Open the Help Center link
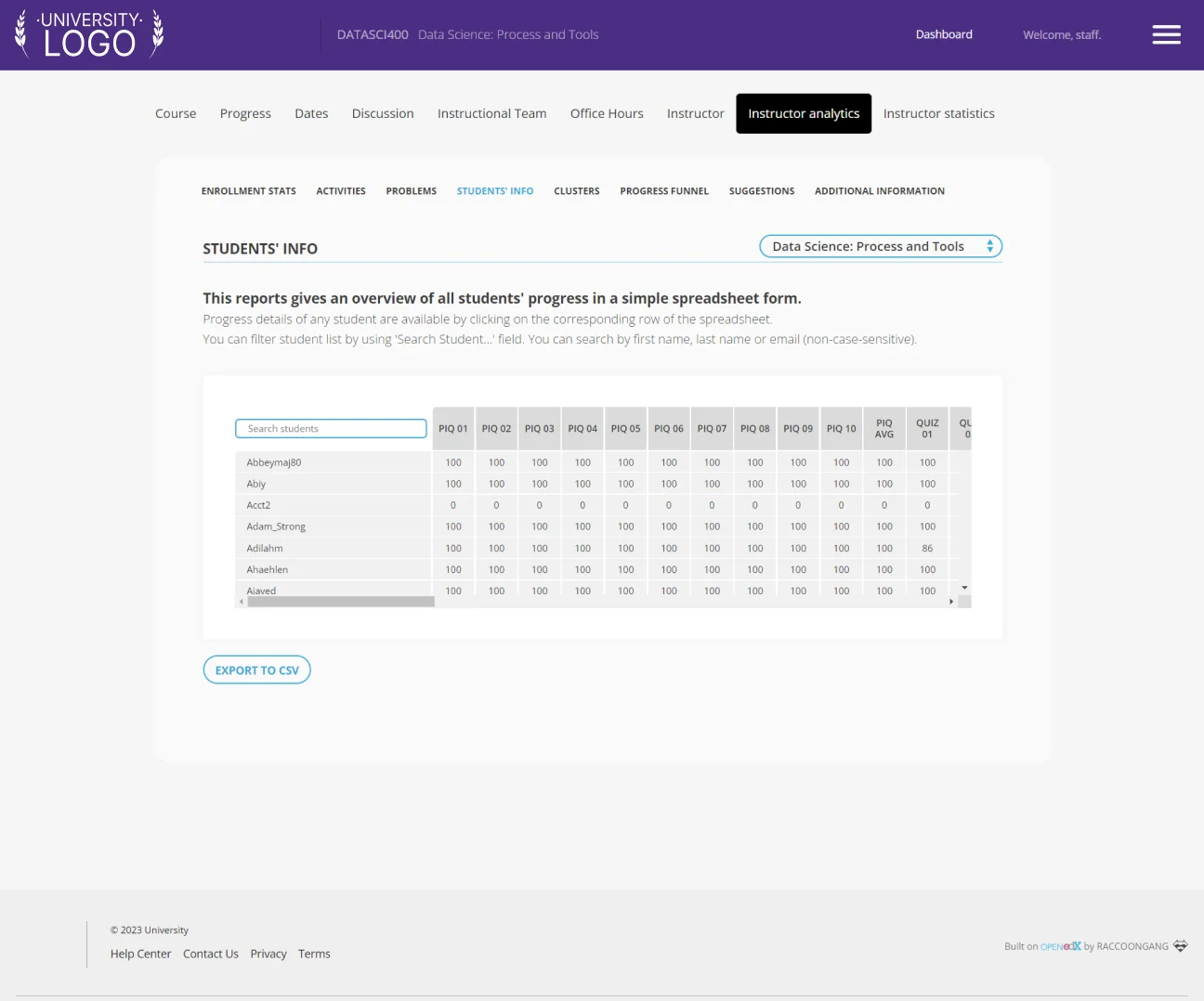 [x=140, y=954]
